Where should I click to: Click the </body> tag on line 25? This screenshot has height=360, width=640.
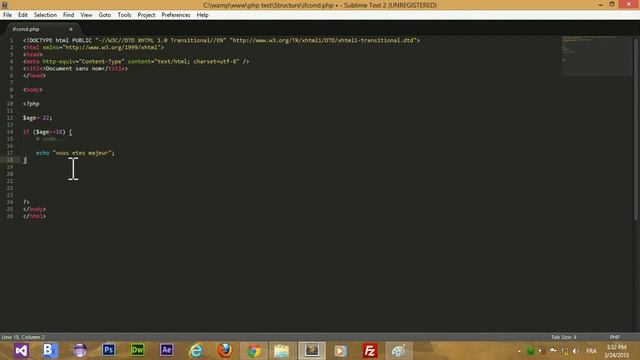34,209
